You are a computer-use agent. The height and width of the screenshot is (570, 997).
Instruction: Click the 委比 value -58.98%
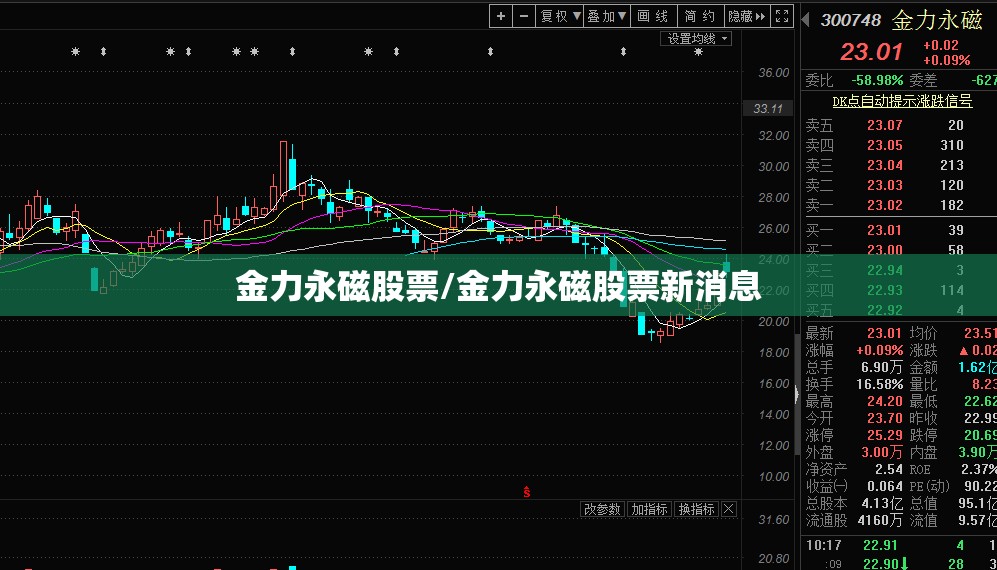click(x=878, y=80)
